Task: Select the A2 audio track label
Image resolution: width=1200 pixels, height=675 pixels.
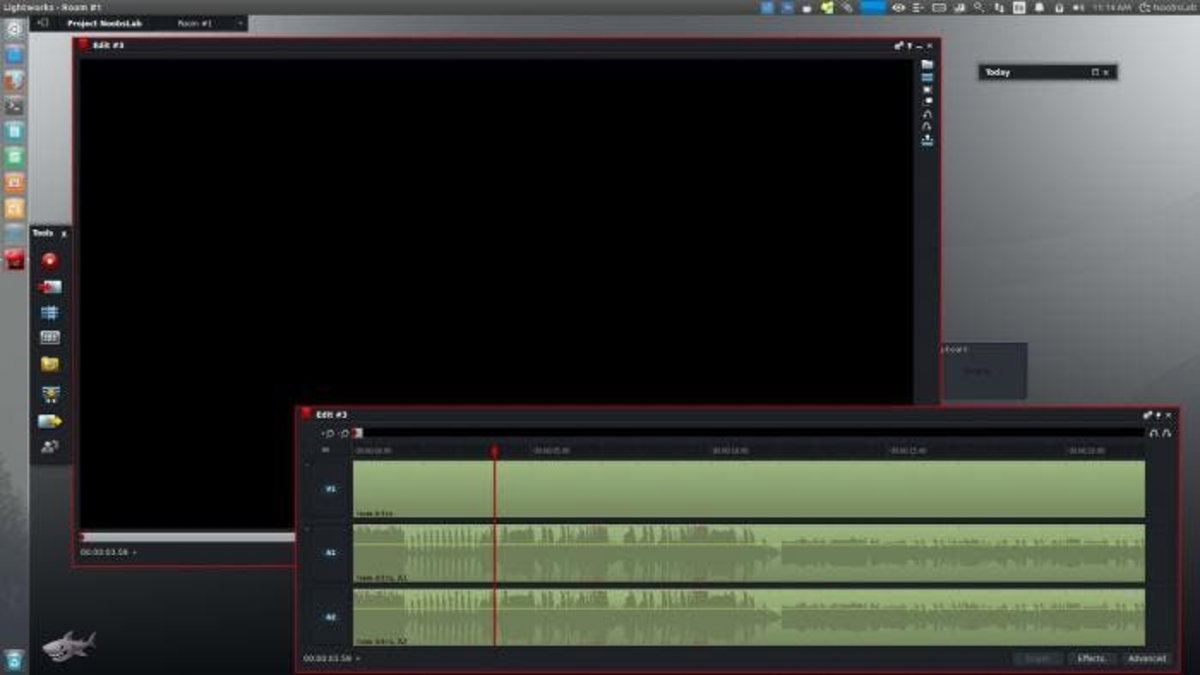Action: click(x=331, y=617)
